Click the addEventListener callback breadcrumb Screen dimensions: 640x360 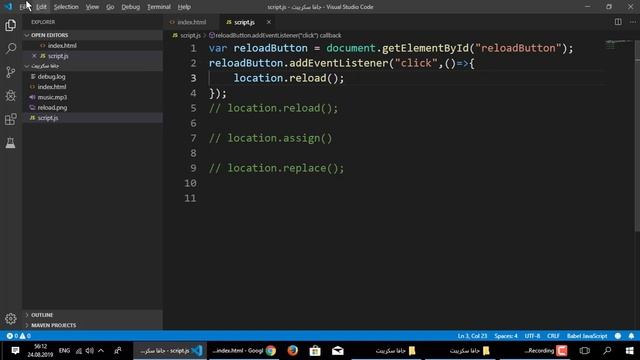[x=275, y=36]
